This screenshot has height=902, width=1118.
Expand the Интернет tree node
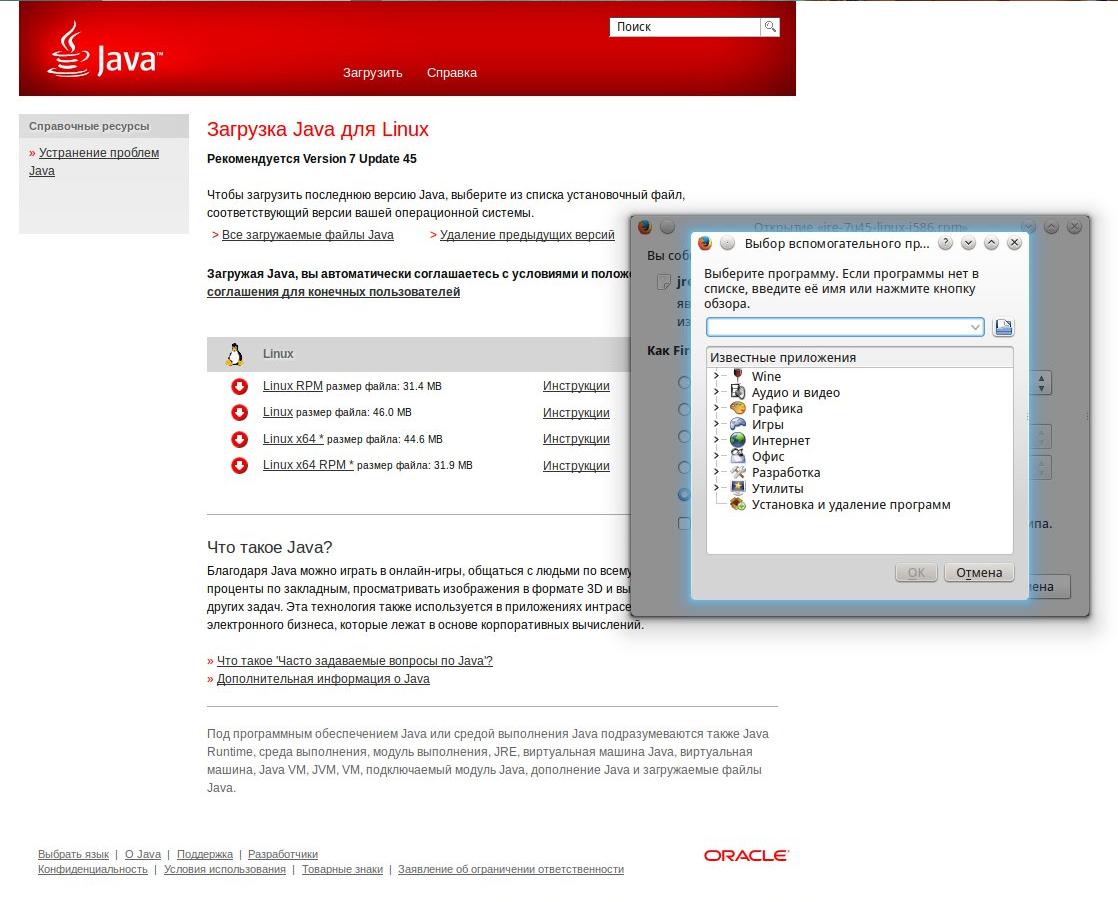pos(717,440)
